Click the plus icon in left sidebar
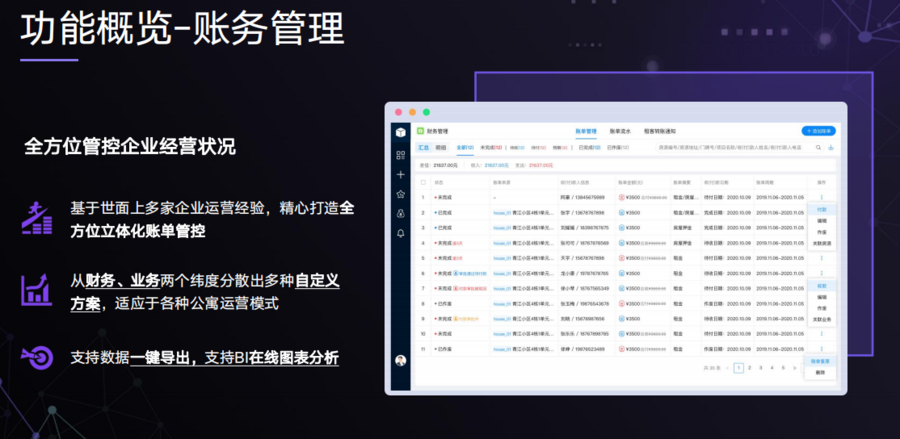Screen dimensions: 900x439 pos(401,174)
